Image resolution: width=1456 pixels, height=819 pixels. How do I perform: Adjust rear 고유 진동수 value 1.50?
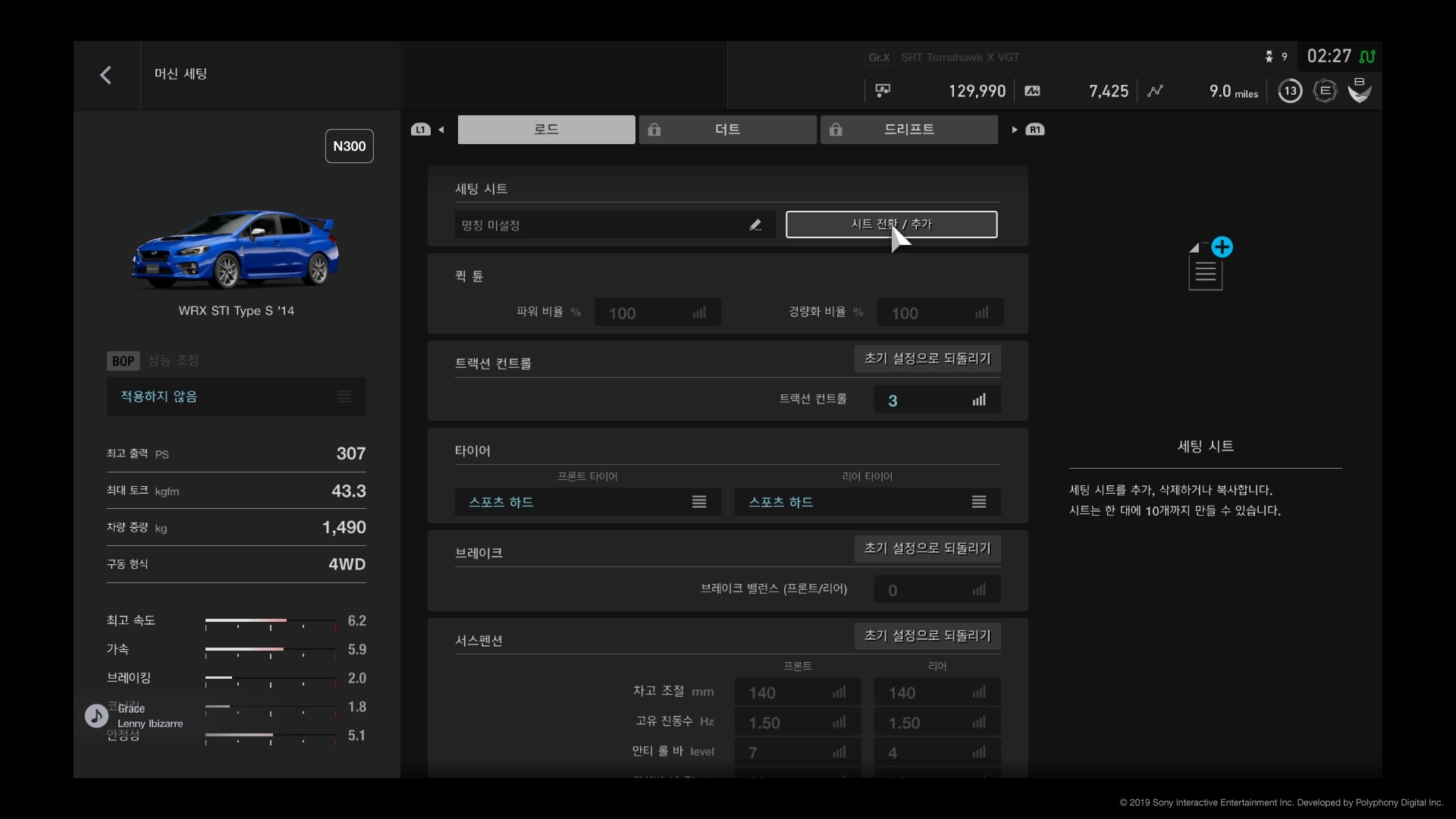[937, 723]
